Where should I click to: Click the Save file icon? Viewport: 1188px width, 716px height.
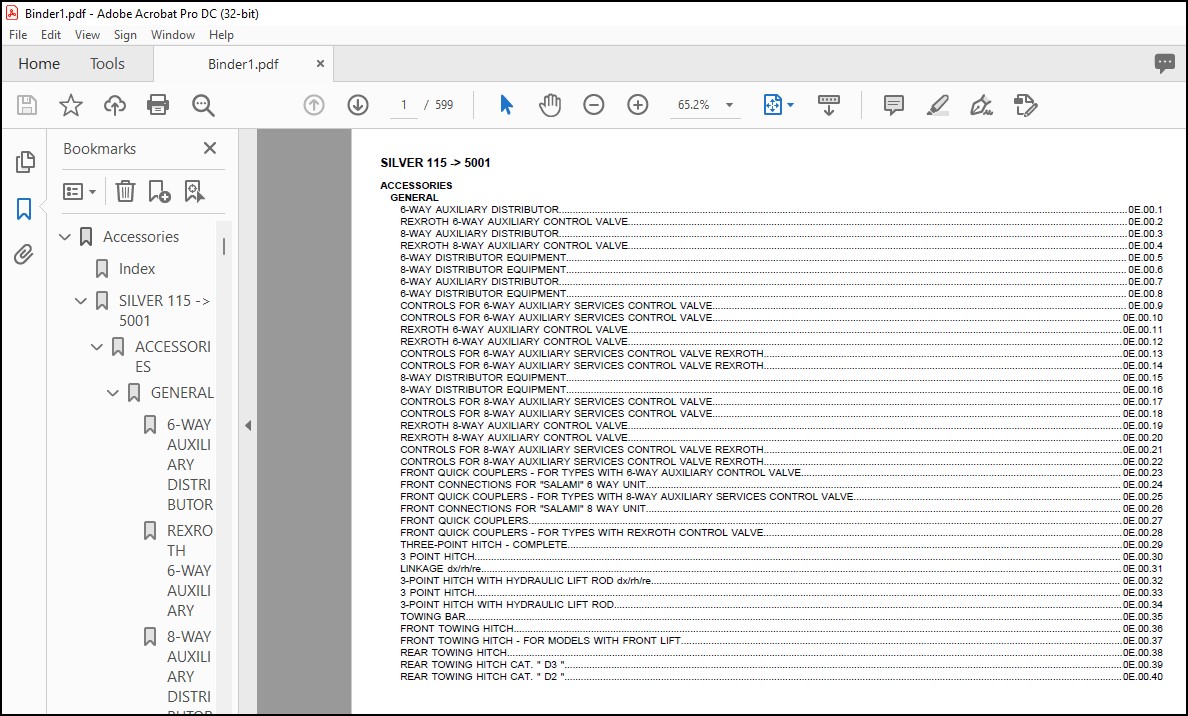tap(27, 105)
